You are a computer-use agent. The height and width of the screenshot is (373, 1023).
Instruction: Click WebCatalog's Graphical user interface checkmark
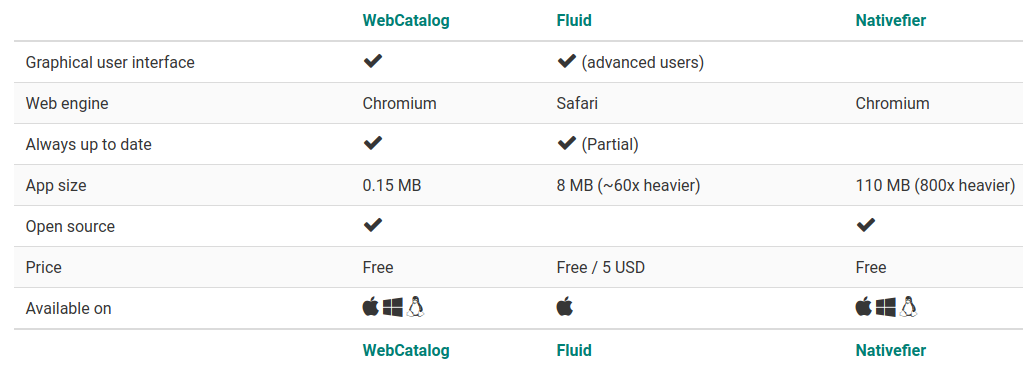pos(373,61)
